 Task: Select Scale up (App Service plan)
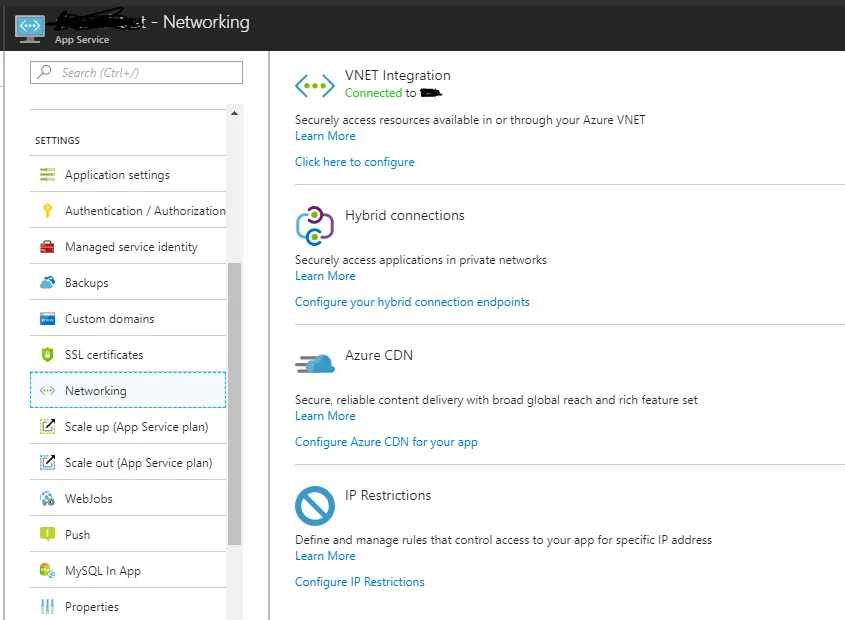[x=136, y=427]
